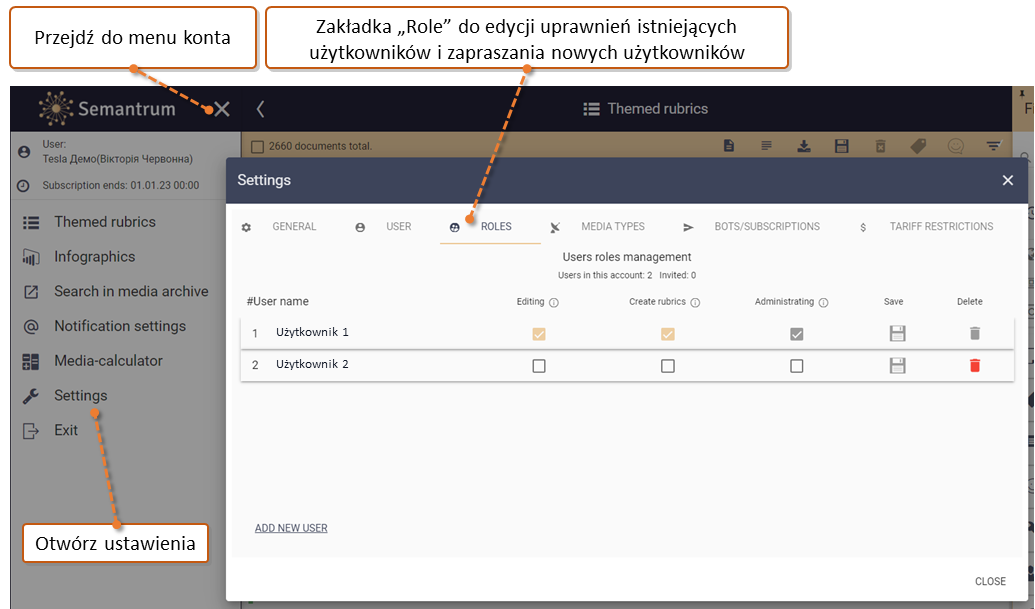This screenshot has width=1035, height=609.
Task: Toggle Administrating checkbox for Użytkownik 1
Action: (x=797, y=334)
